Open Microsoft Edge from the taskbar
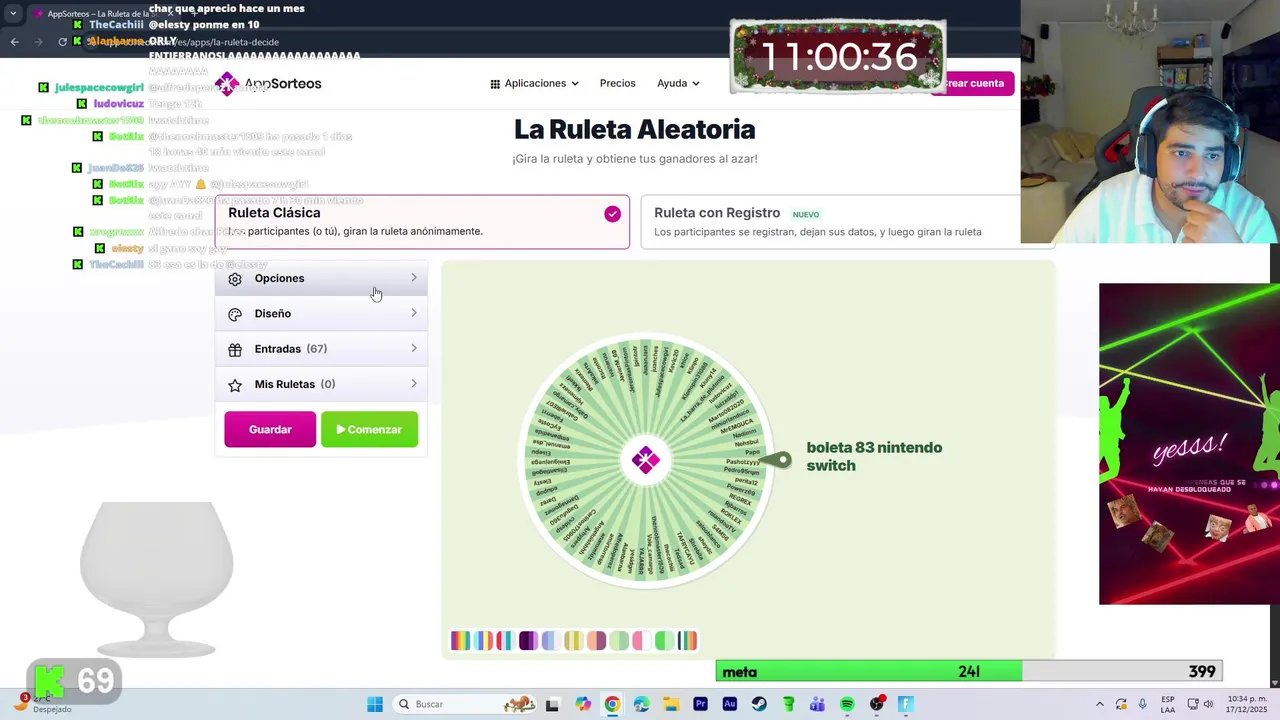 [x=641, y=704]
